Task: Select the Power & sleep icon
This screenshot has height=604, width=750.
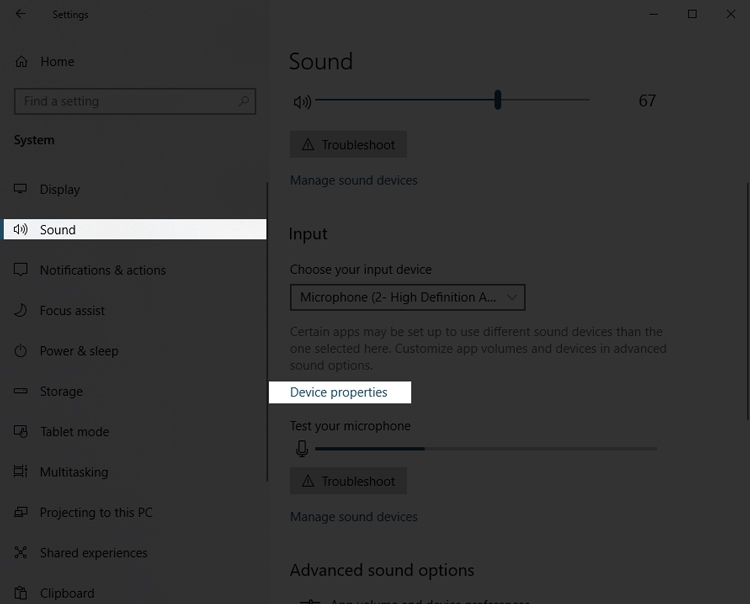Action: (21, 351)
